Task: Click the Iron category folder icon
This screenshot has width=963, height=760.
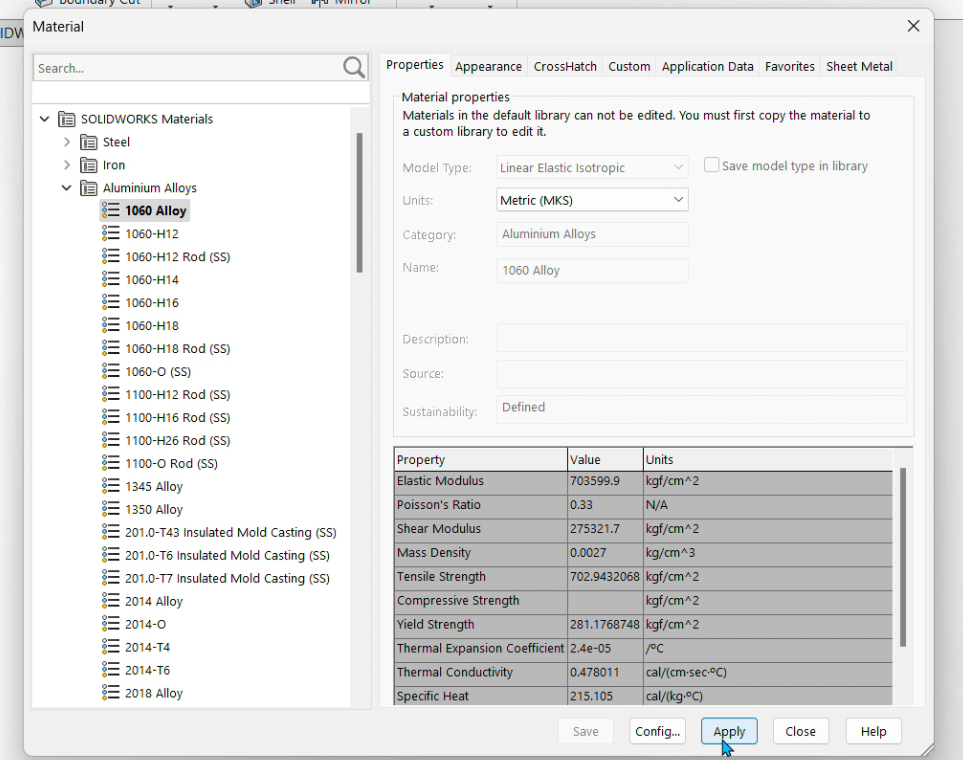Action: 86,164
